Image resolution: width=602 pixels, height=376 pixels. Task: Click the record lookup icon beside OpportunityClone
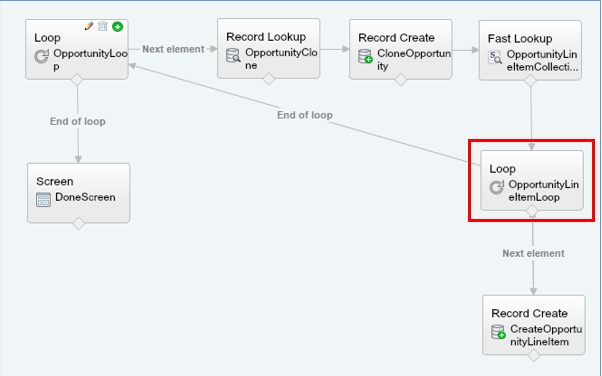click(233, 56)
